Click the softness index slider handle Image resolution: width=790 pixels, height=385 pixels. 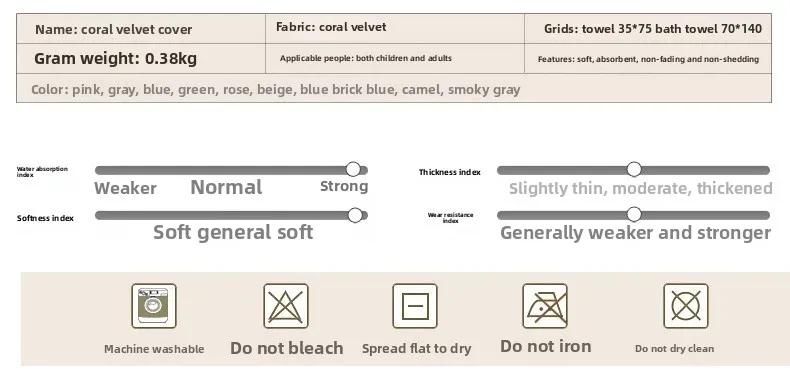355,215
